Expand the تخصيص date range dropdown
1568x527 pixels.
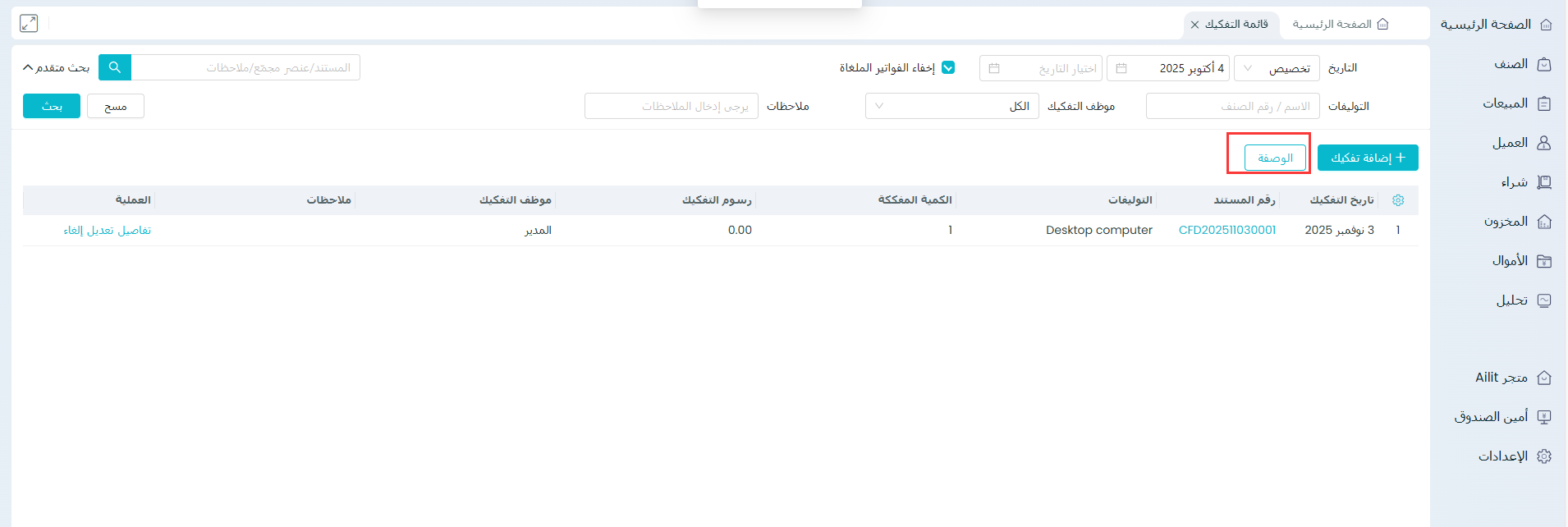point(1277,68)
